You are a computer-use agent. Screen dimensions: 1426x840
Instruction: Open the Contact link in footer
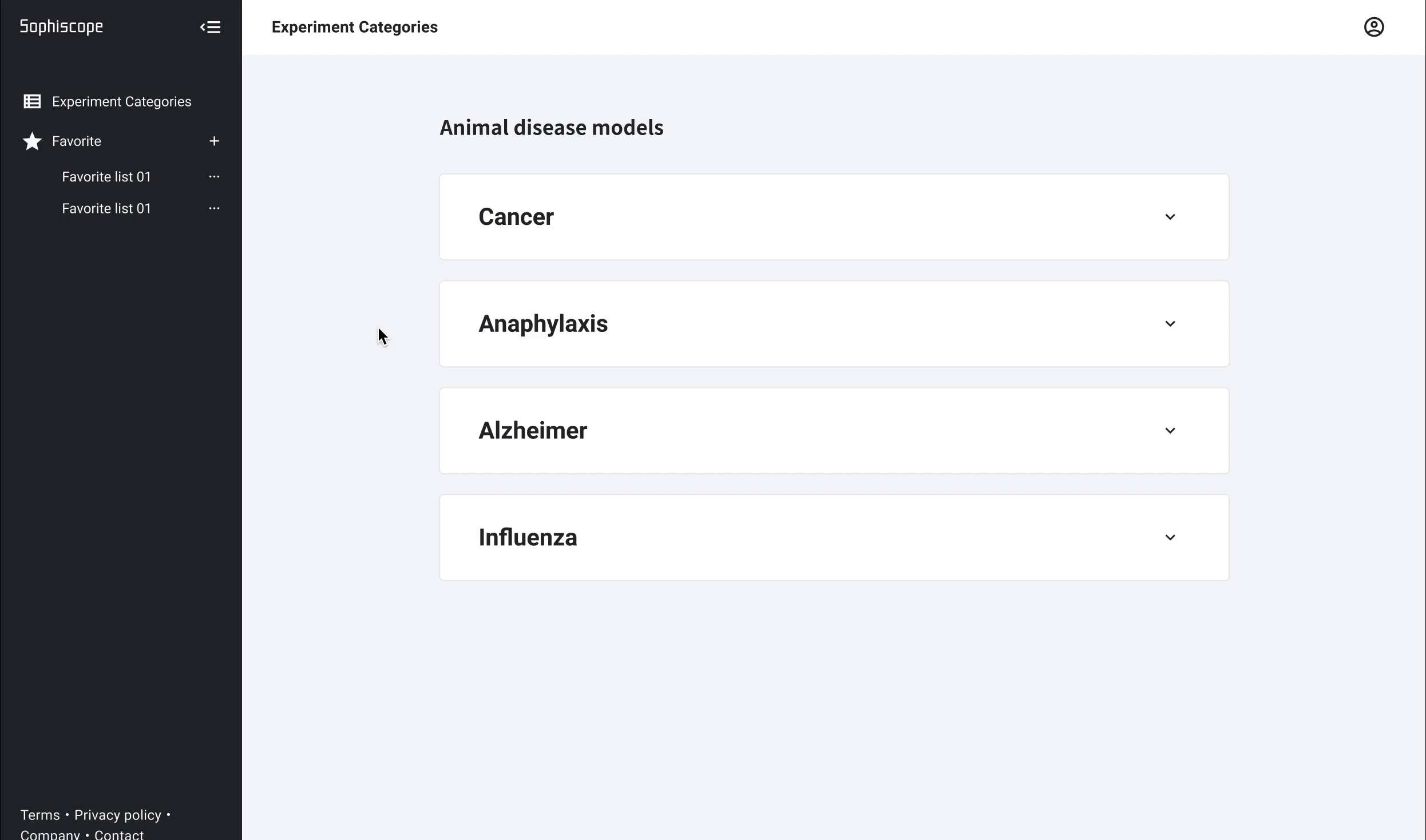coord(119,834)
